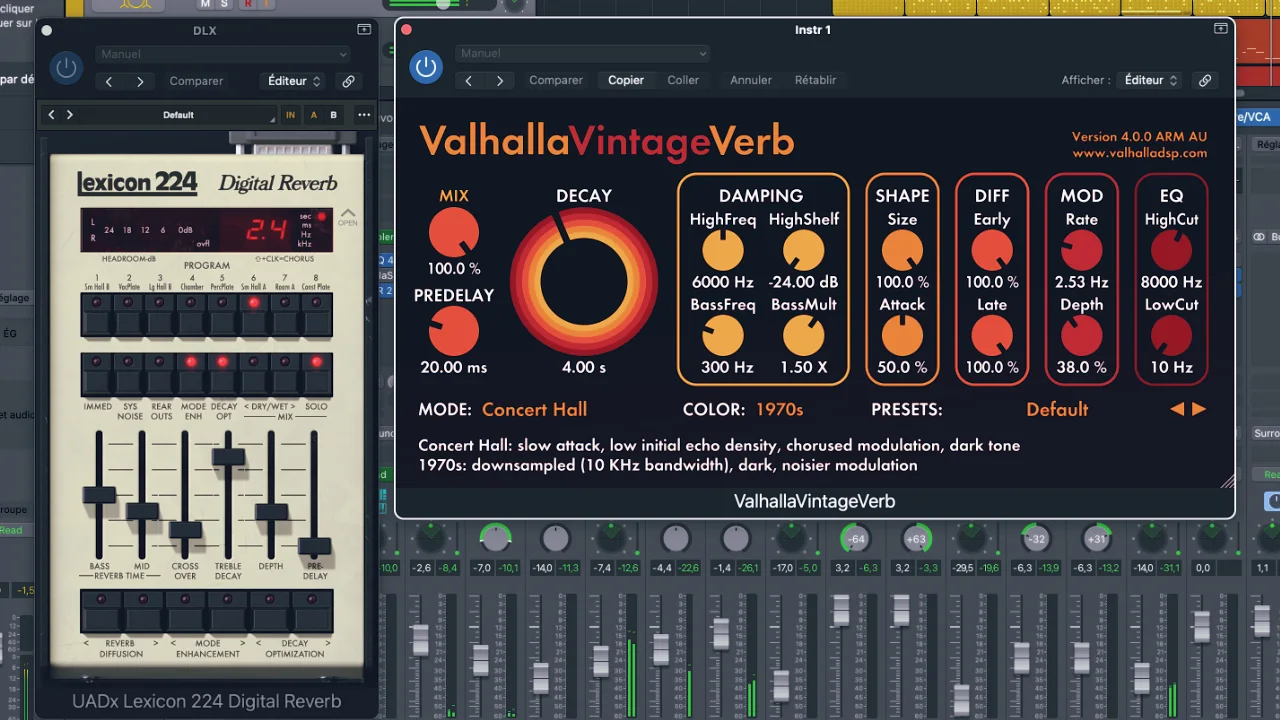Open the Éditeur view selector on the DLX plugin
Image resolution: width=1280 pixels, height=720 pixels.
[x=291, y=80]
